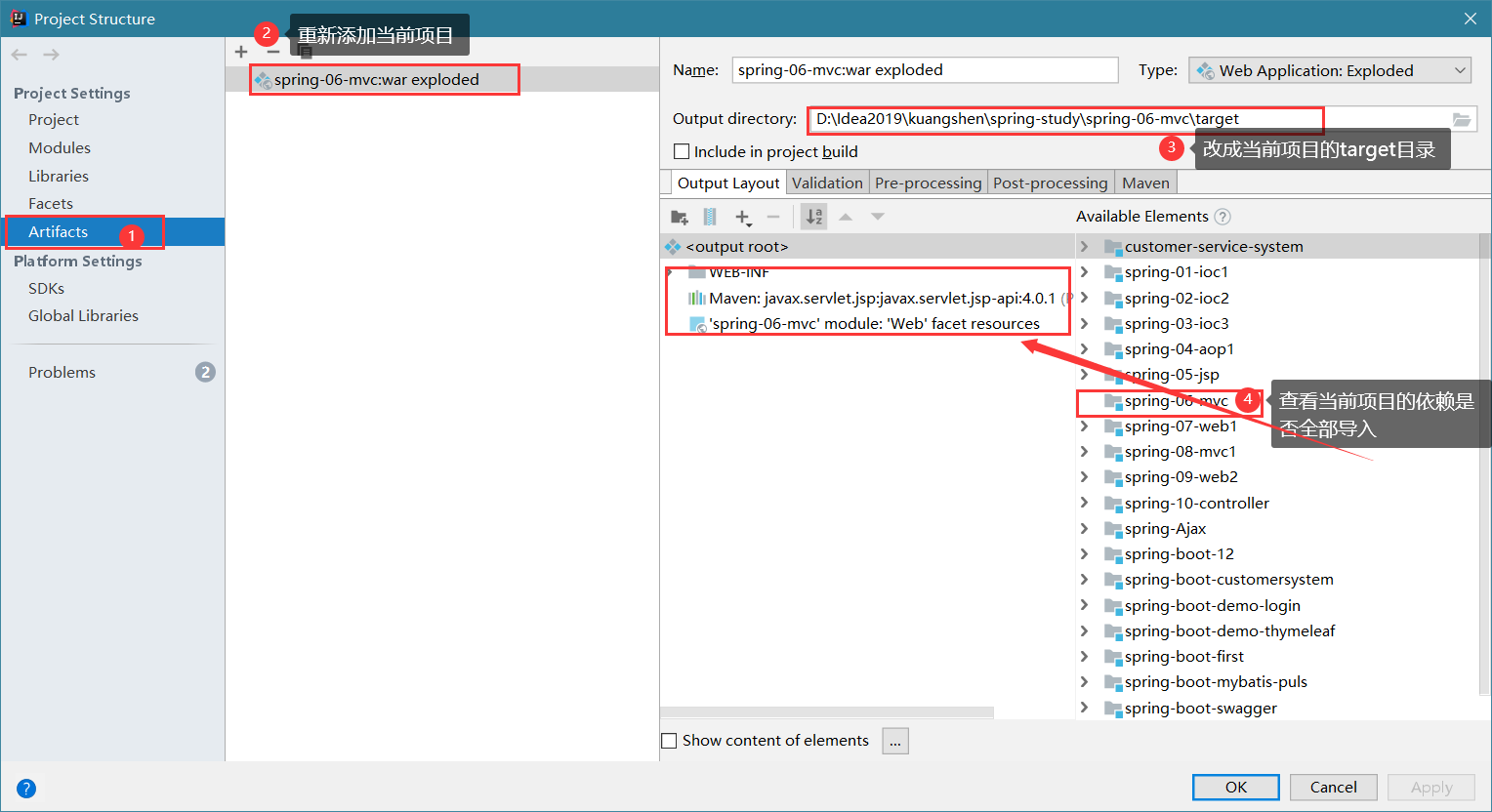Edit the artifact Name field
Viewport: 1492px width, 812px height.
(925, 70)
